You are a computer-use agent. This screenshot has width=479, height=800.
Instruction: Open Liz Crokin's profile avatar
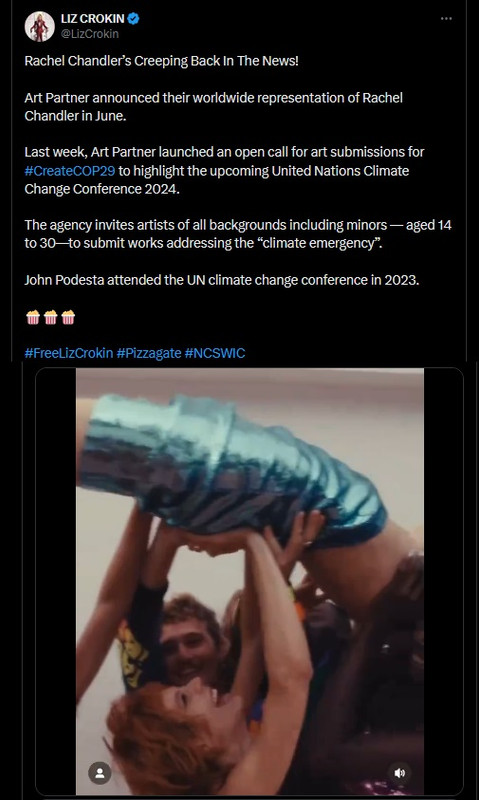(39, 27)
